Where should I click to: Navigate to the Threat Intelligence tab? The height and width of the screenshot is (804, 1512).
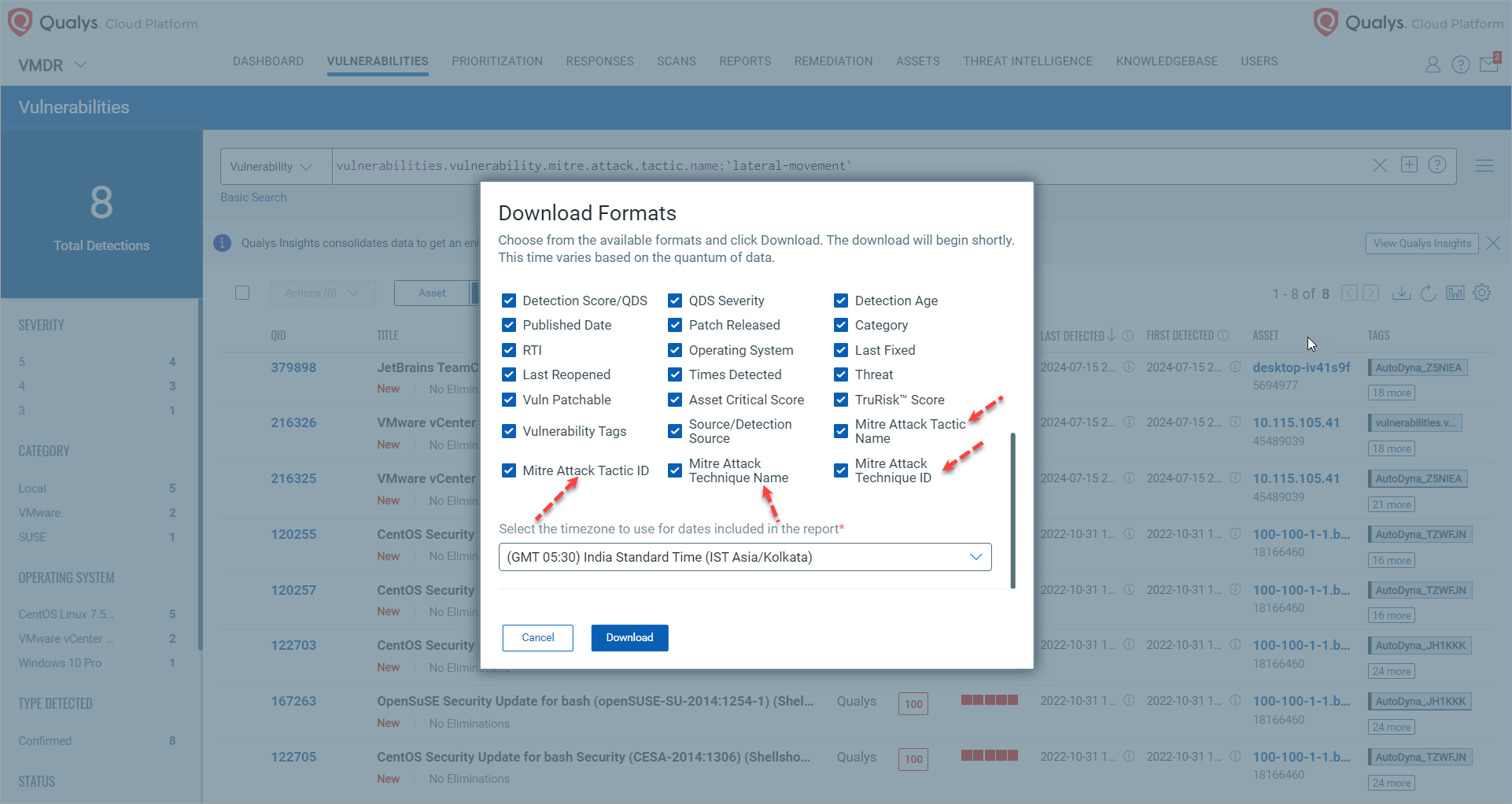[x=1028, y=61]
